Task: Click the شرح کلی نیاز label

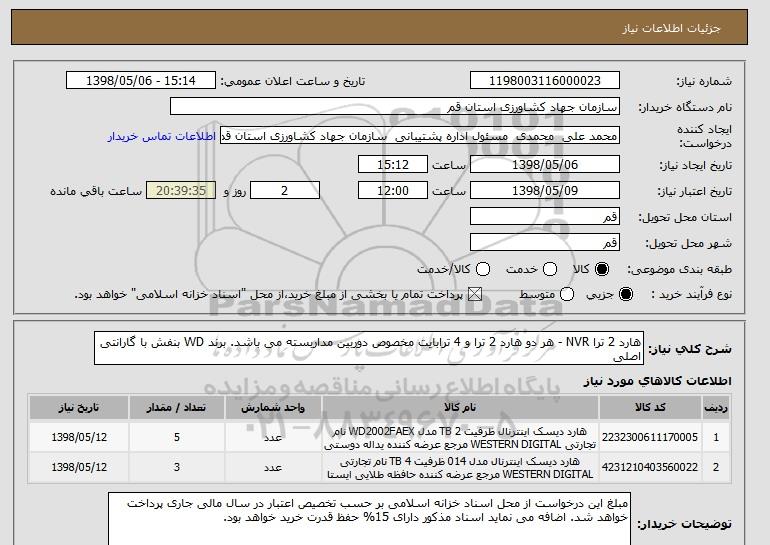Action: (x=690, y=349)
